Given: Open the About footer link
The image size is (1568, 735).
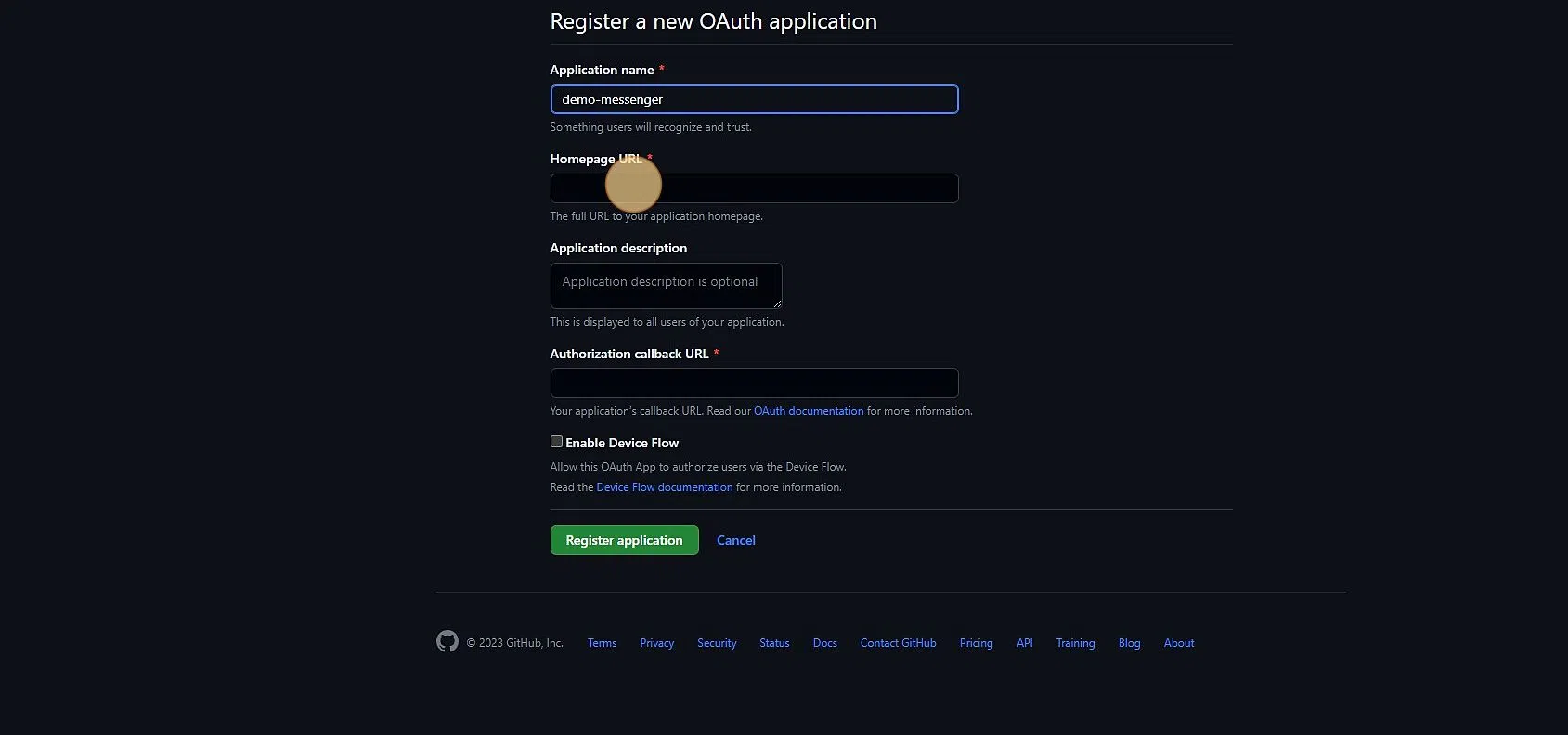Looking at the screenshot, I should click(1178, 643).
